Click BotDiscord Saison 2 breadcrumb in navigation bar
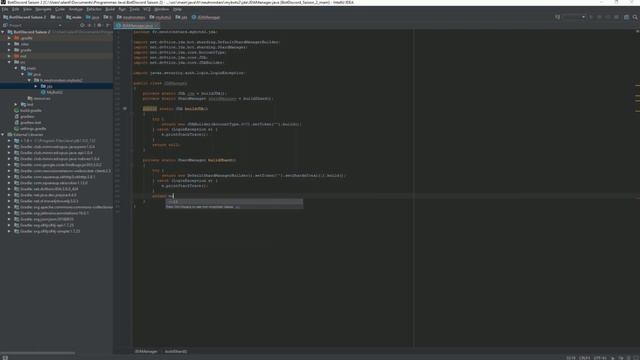The height and width of the screenshot is (360, 640). click(x=24, y=17)
